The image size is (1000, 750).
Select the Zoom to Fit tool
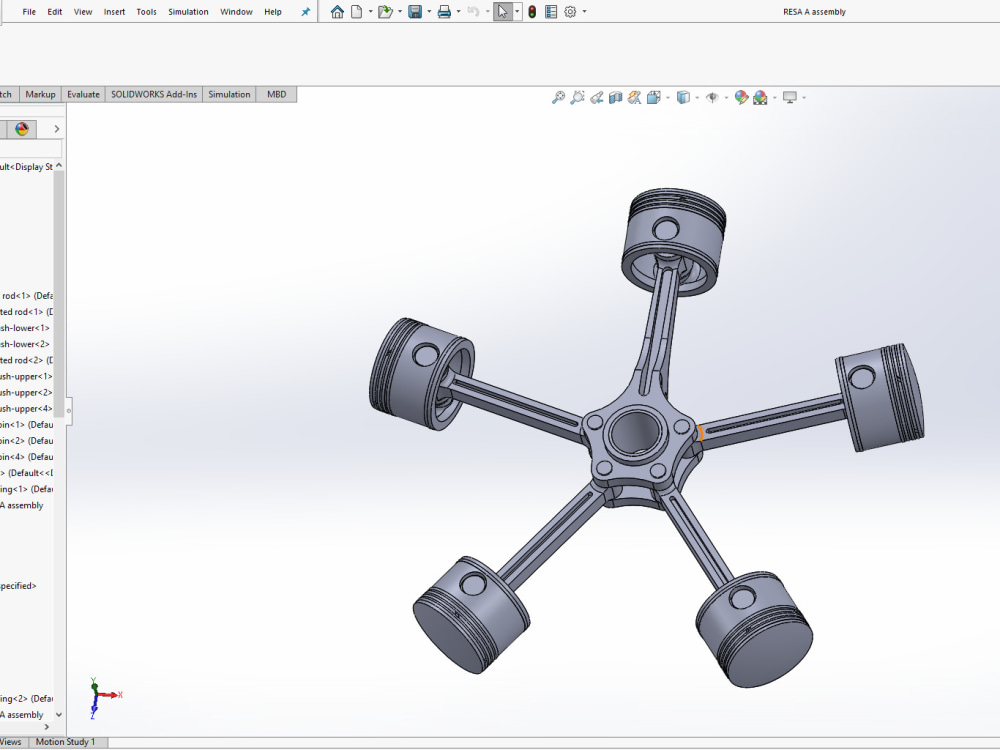(558, 97)
